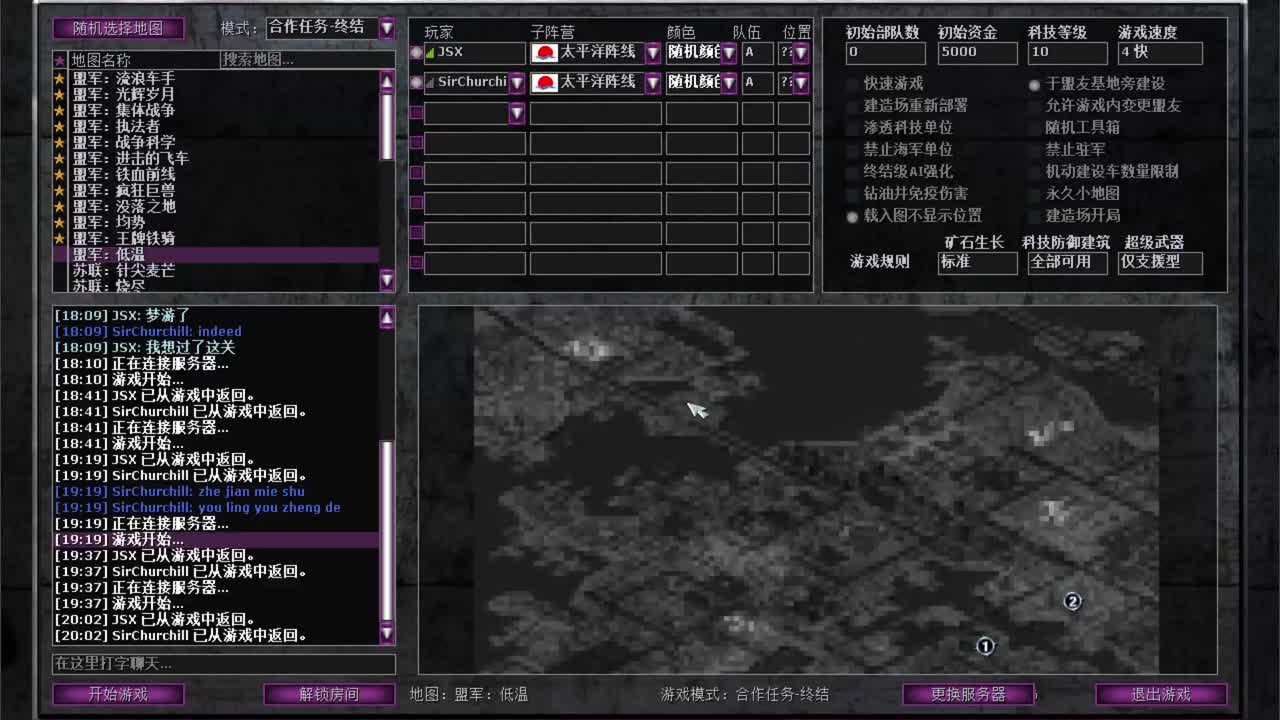This screenshot has width=1280, height=720.
Task: Toggle the 禁止海军单位 checkbox
Action: [852, 150]
